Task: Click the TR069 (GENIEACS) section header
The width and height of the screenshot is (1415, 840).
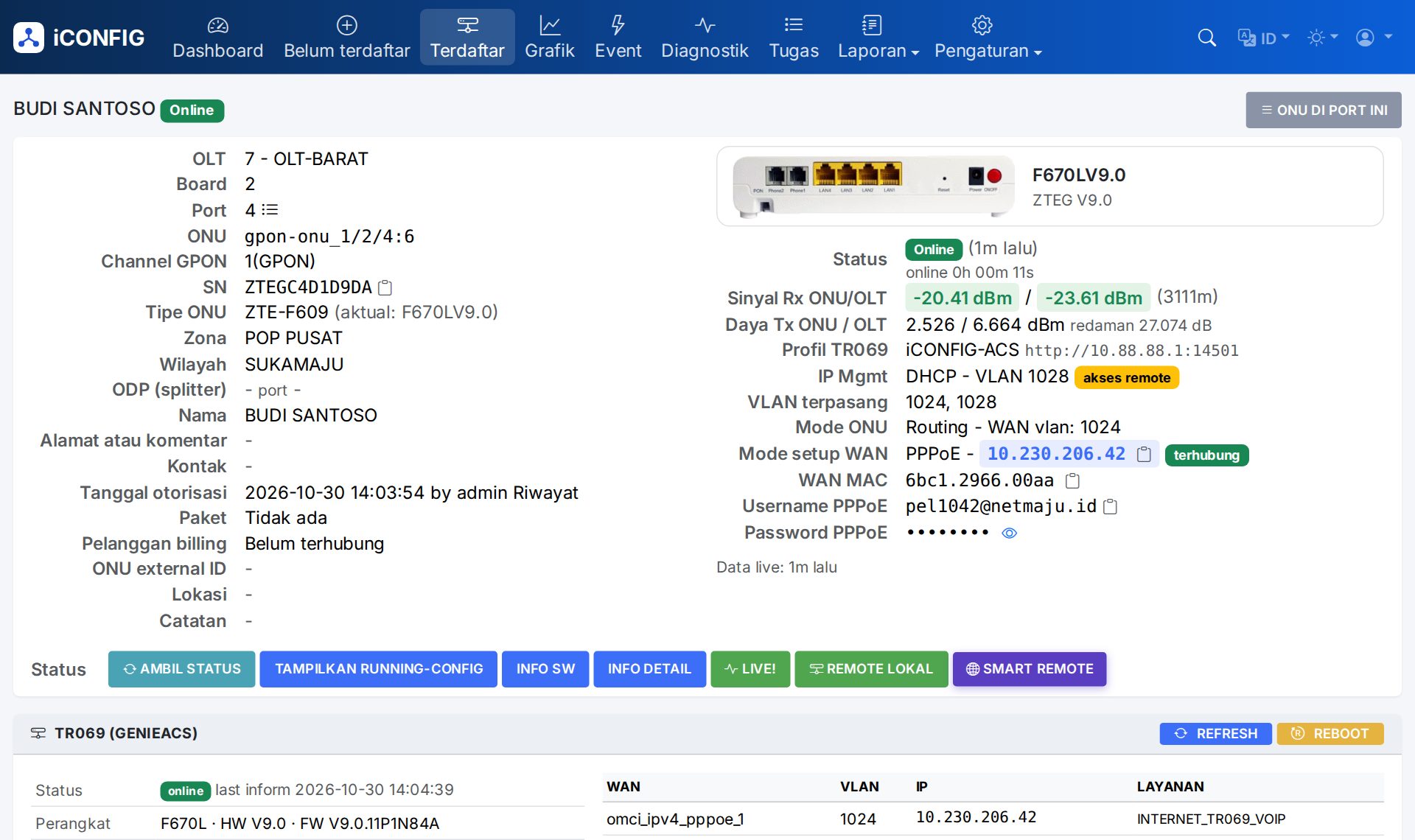Action: pos(126,733)
